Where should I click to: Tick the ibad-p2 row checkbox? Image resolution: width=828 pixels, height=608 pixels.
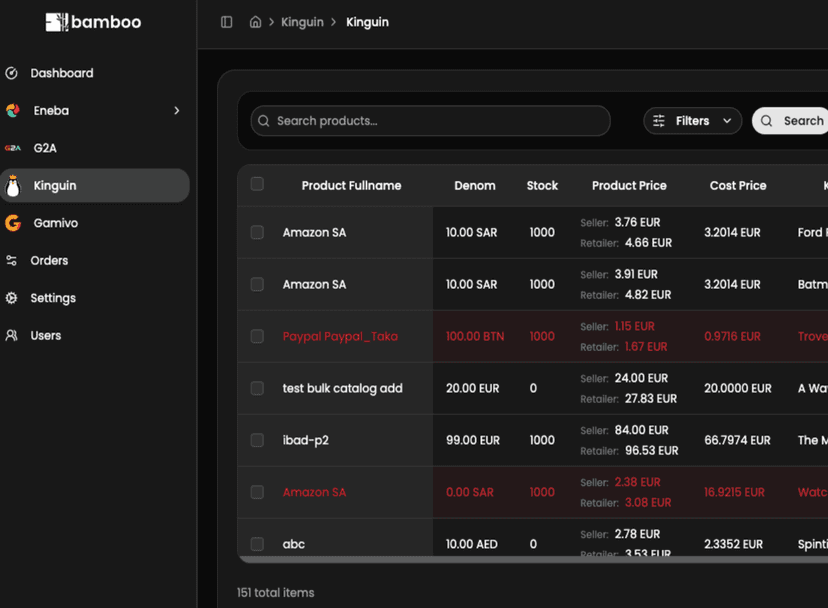tap(257, 440)
